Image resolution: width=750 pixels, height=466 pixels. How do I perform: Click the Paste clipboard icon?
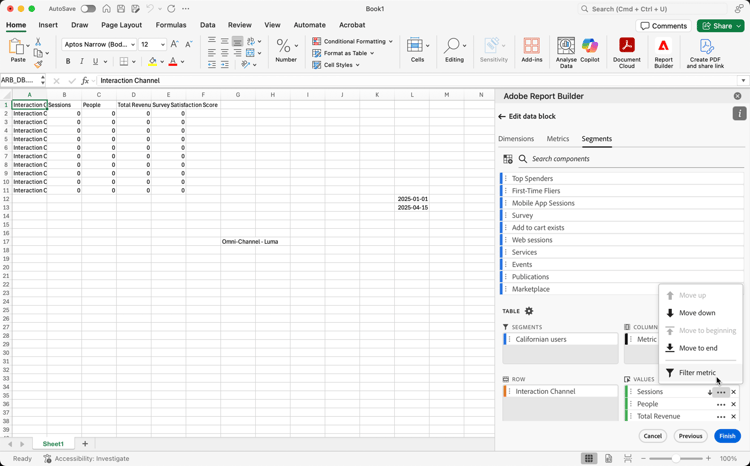(x=17, y=47)
